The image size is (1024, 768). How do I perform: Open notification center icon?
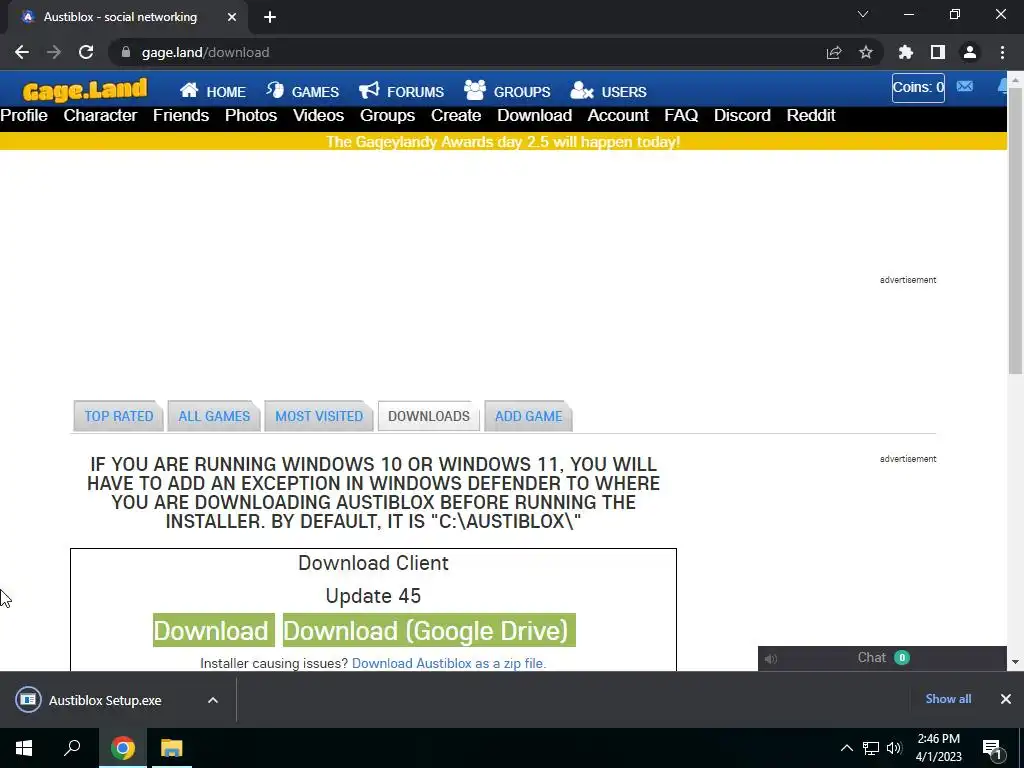[x=992, y=748]
